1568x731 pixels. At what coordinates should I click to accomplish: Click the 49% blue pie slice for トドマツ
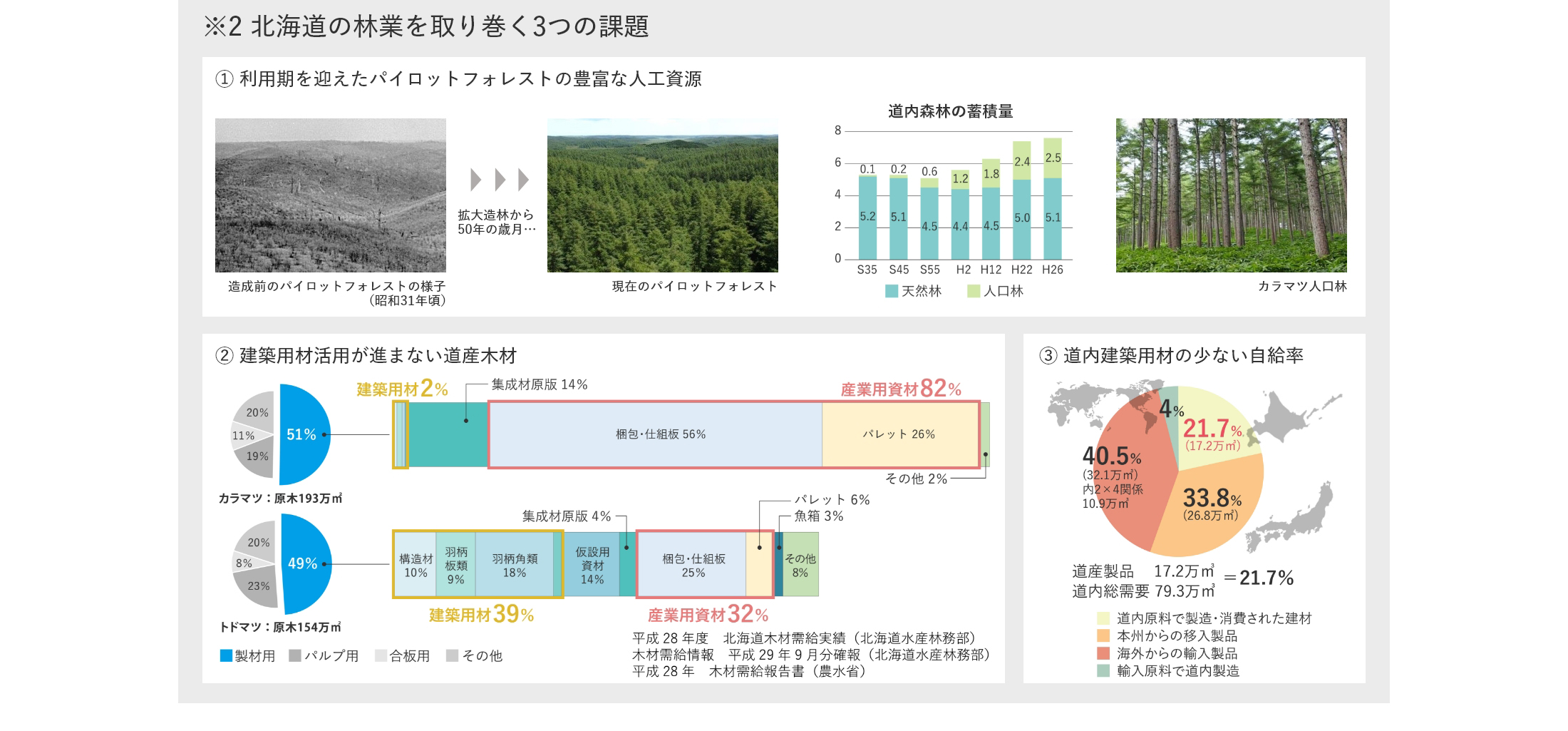pyautogui.click(x=307, y=563)
